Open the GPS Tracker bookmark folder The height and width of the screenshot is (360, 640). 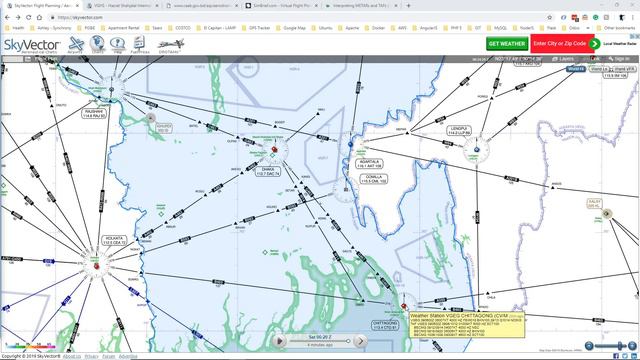256,28
